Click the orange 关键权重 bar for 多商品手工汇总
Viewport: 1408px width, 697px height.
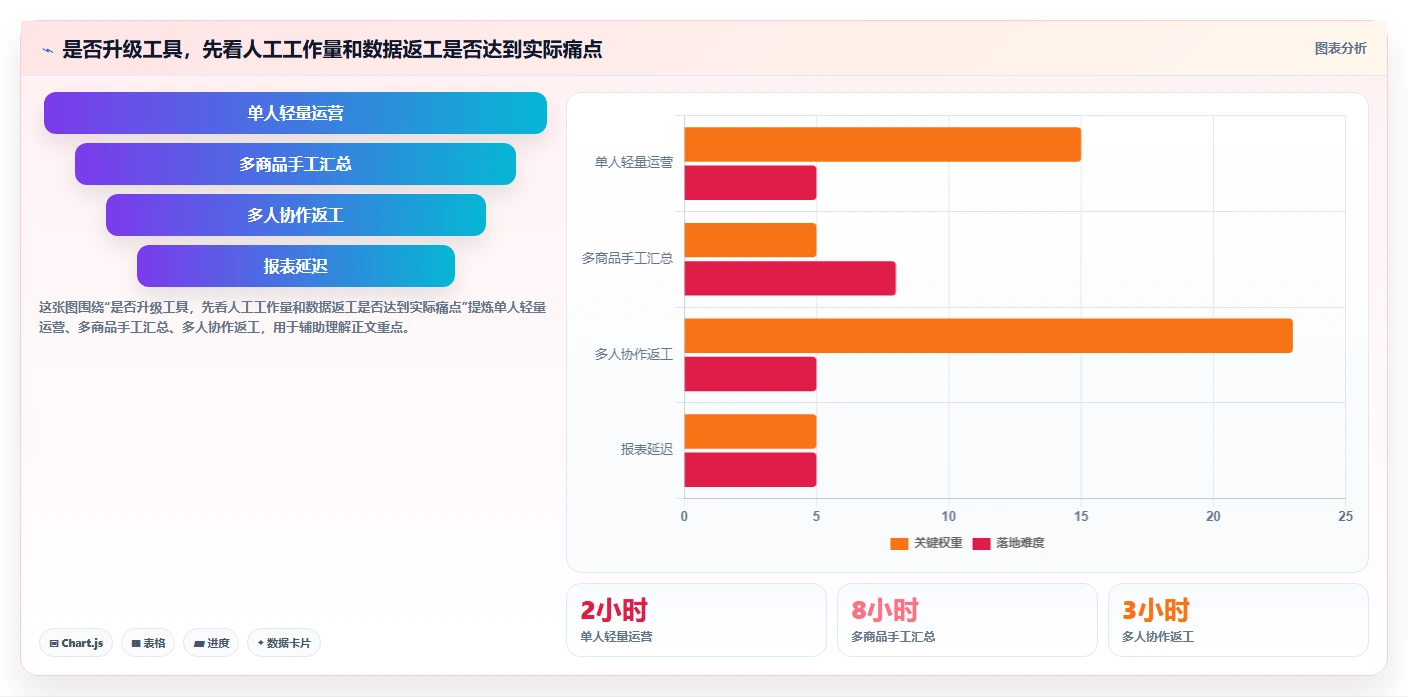click(x=750, y=240)
